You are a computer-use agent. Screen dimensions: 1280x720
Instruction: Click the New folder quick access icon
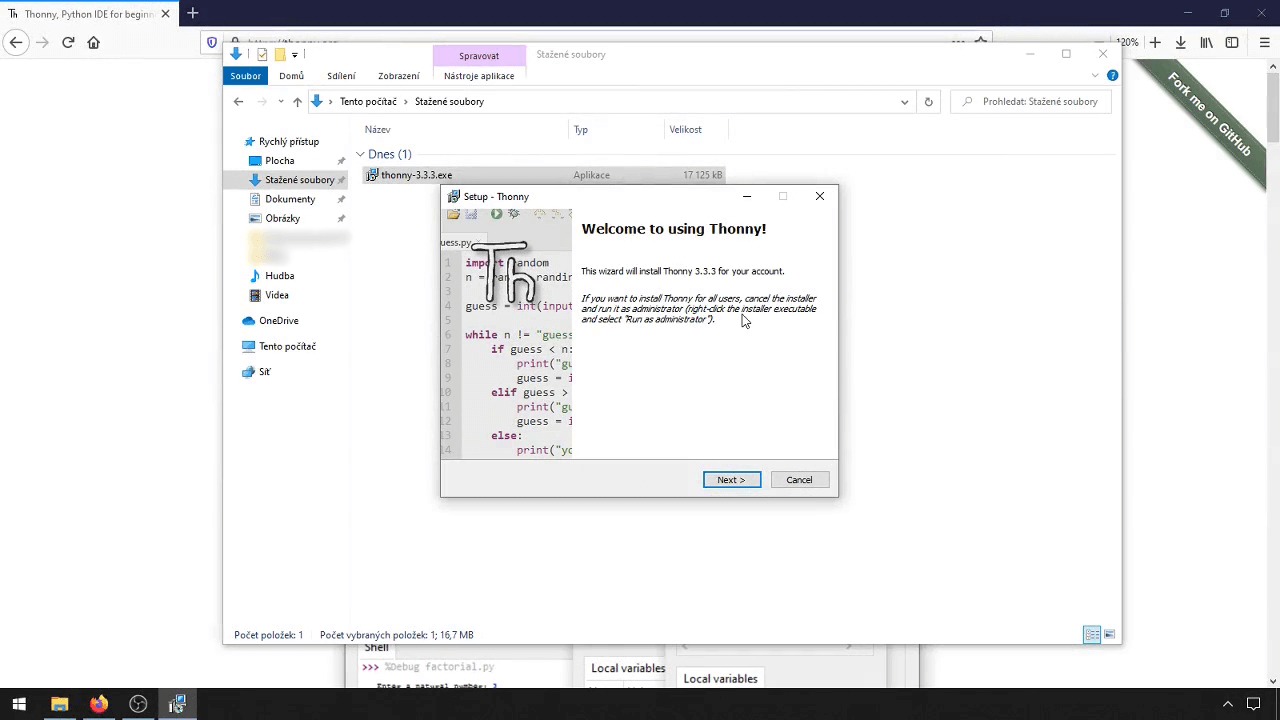click(280, 55)
